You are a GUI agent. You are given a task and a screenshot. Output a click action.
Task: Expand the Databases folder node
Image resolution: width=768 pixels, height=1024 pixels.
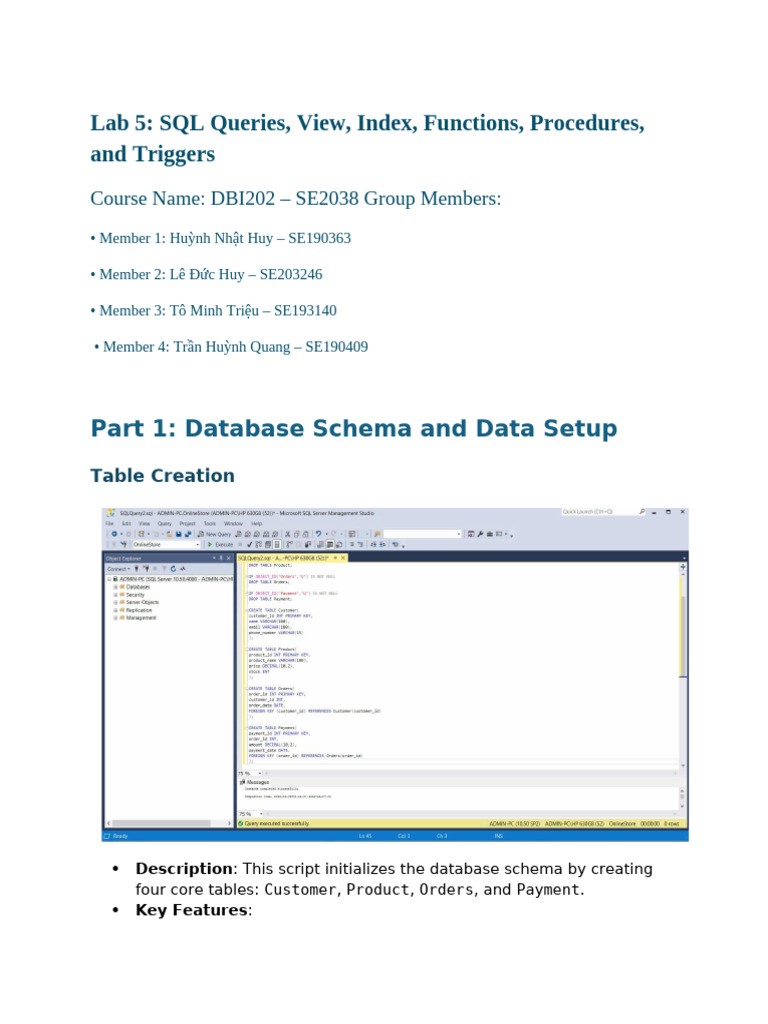coord(115,587)
